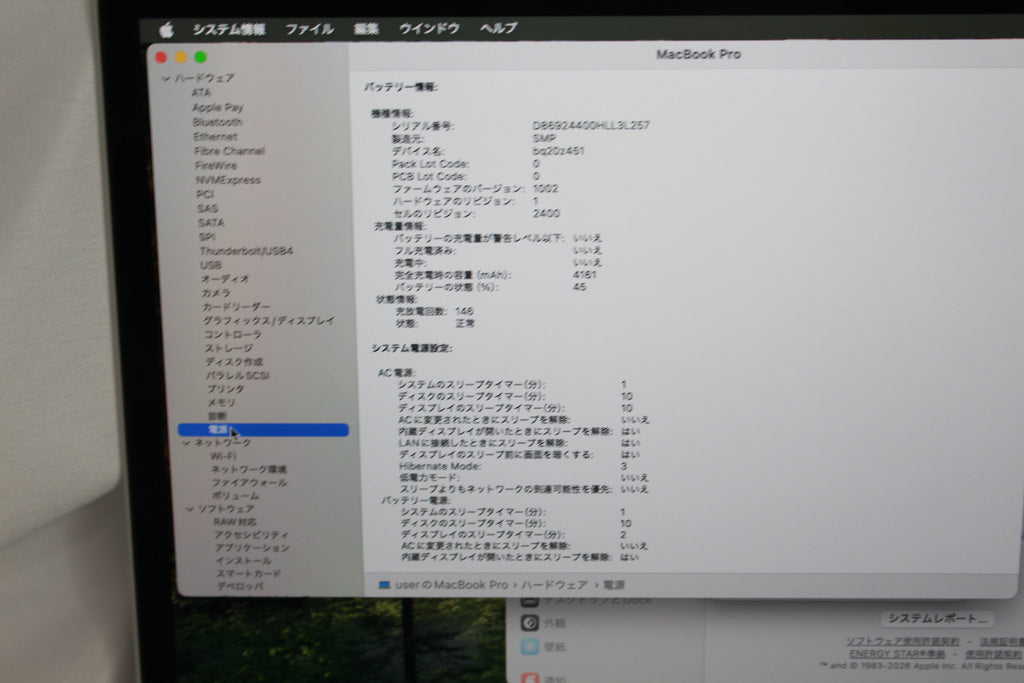Select アプリケーション in the sidebar
Screen dimensions: 1024x683
click(252, 548)
